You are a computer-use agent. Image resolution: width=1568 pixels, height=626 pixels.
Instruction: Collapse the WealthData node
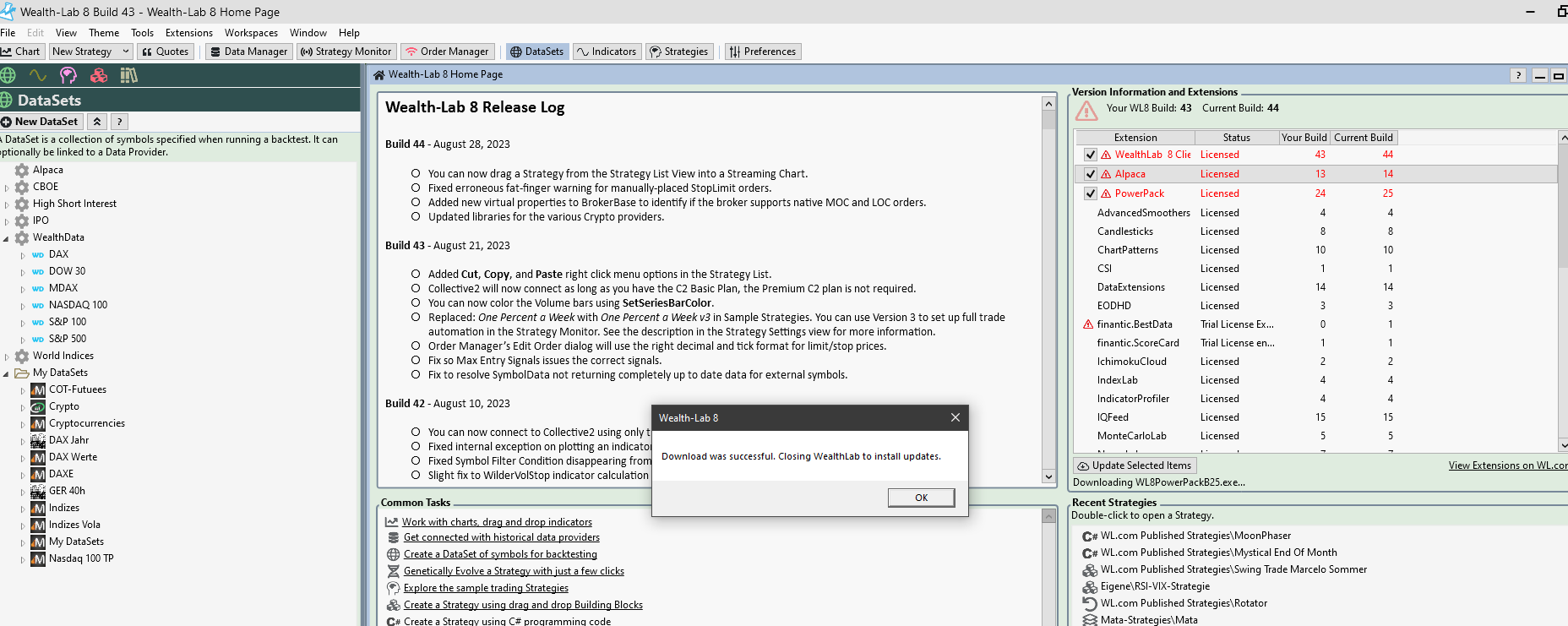click(x=7, y=238)
